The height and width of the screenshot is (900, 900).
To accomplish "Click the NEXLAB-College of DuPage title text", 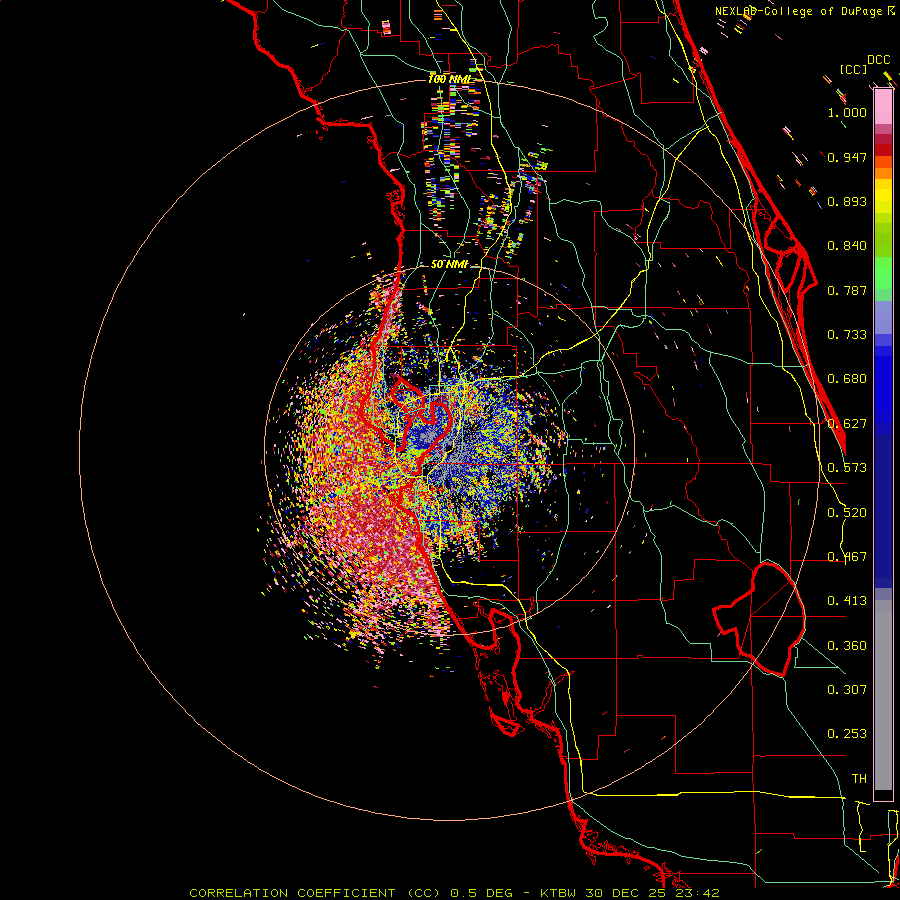I will click(801, 11).
